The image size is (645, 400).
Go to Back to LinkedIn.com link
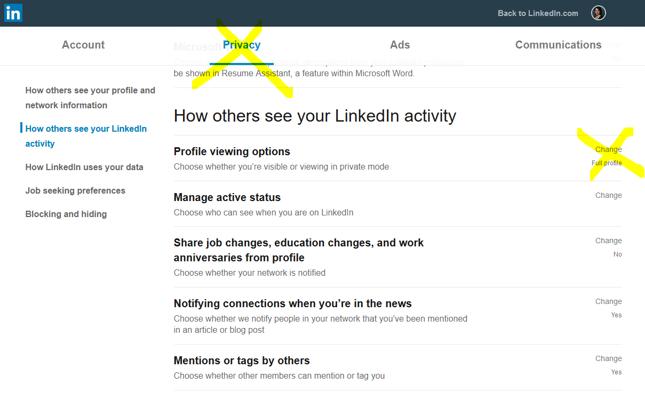pyautogui.click(x=538, y=13)
